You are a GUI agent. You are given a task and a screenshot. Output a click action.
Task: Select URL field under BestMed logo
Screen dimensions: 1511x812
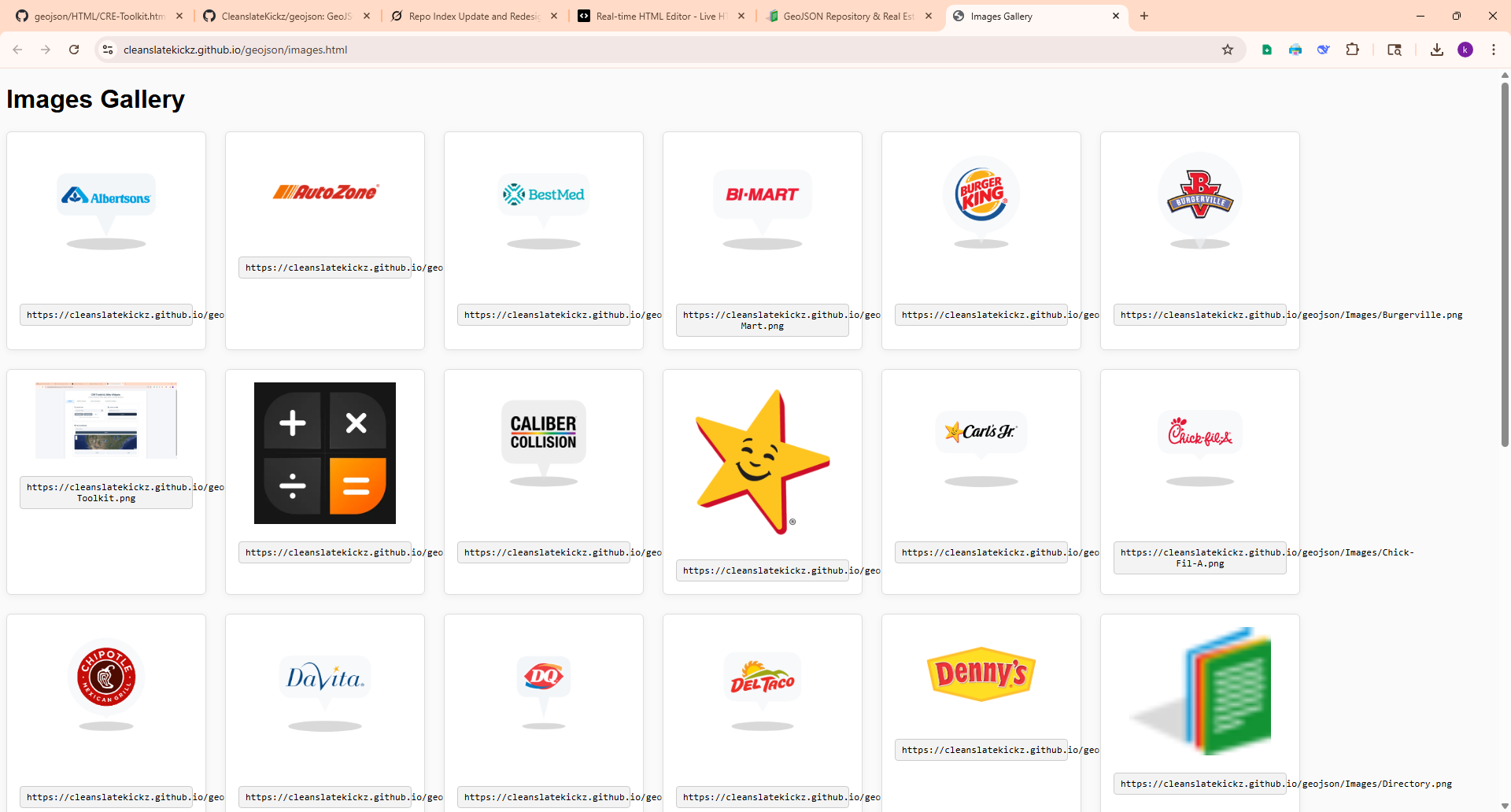coord(544,315)
